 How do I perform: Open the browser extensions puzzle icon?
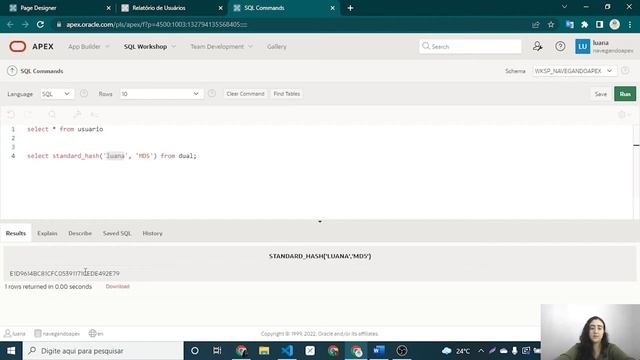click(584, 24)
